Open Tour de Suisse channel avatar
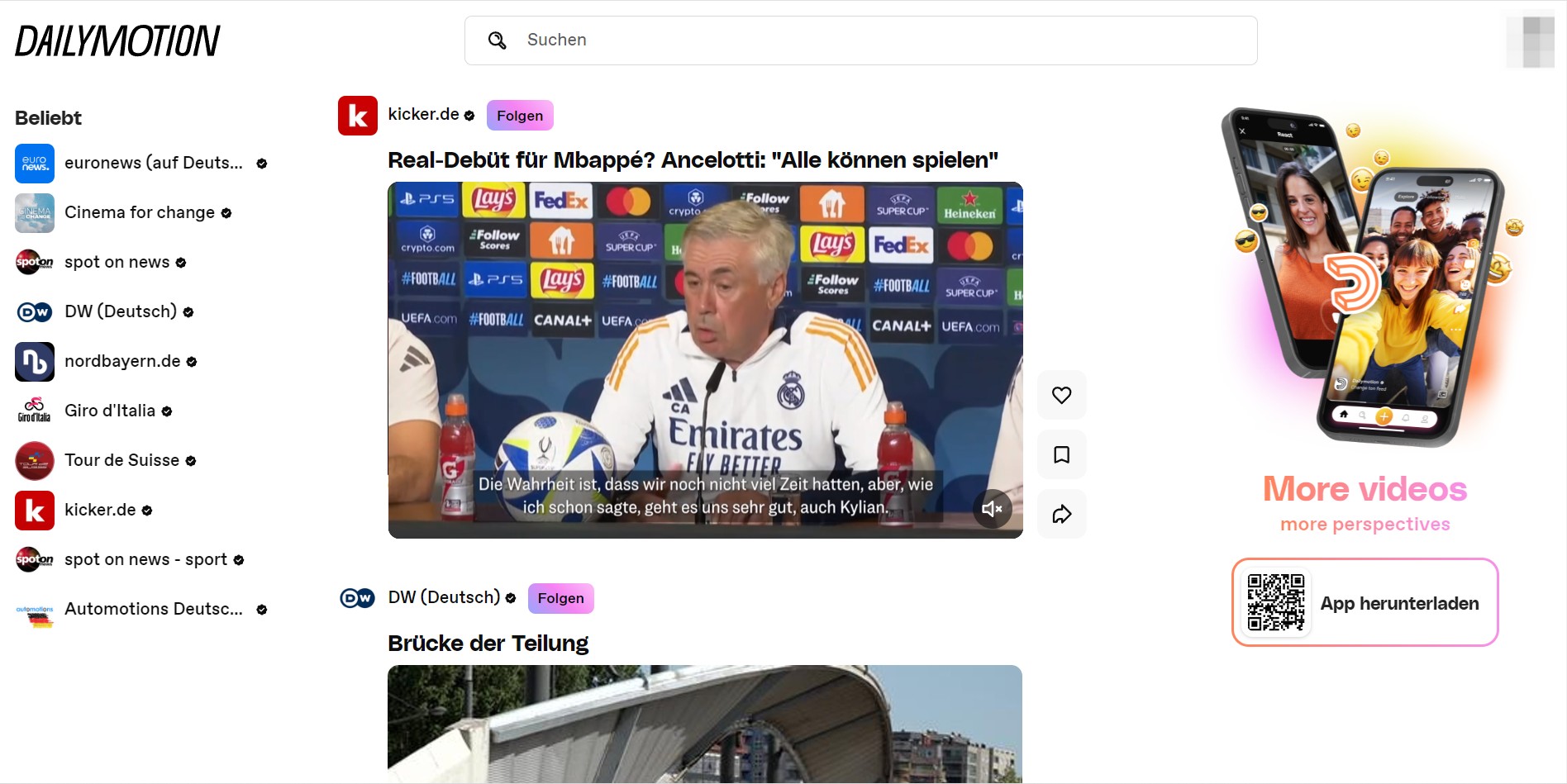Viewport: 1567px width, 784px height. coord(35,461)
